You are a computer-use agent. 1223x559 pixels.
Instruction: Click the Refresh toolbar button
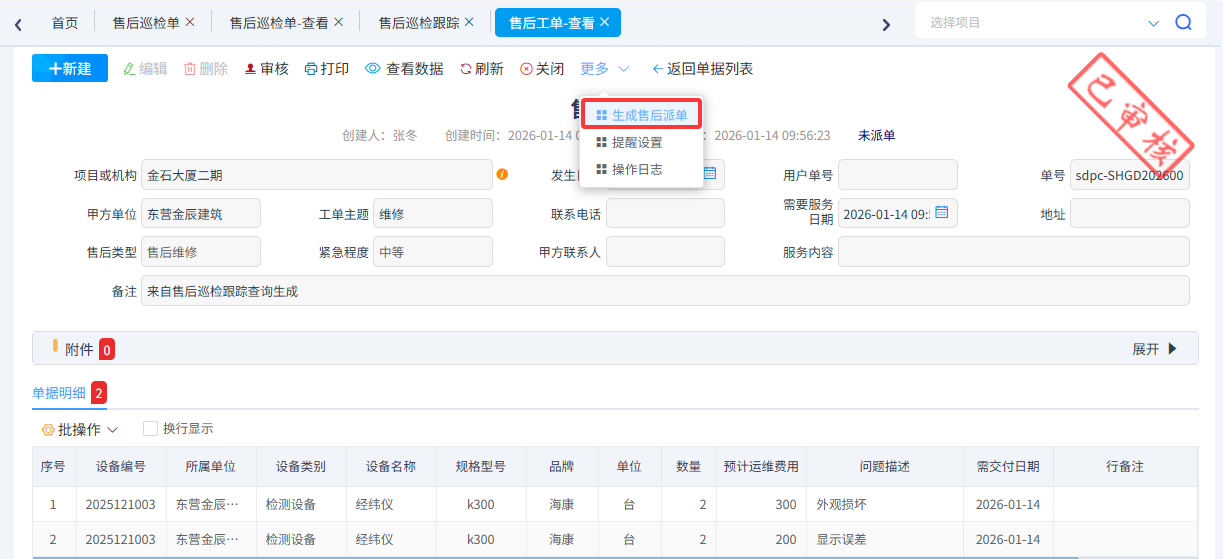coord(481,69)
